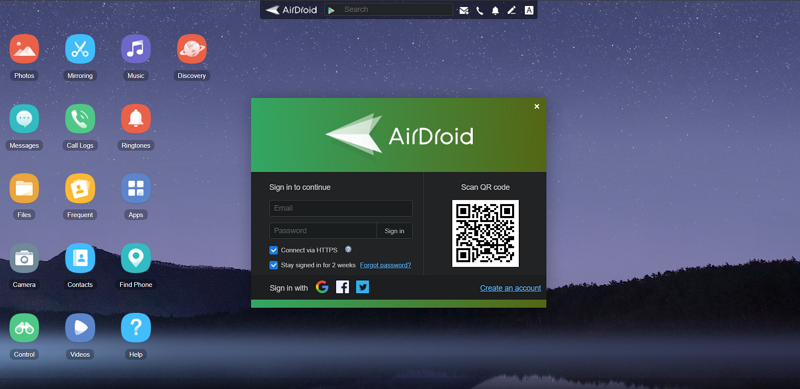Open the Music app icon
800x389 pixels.
136,49
